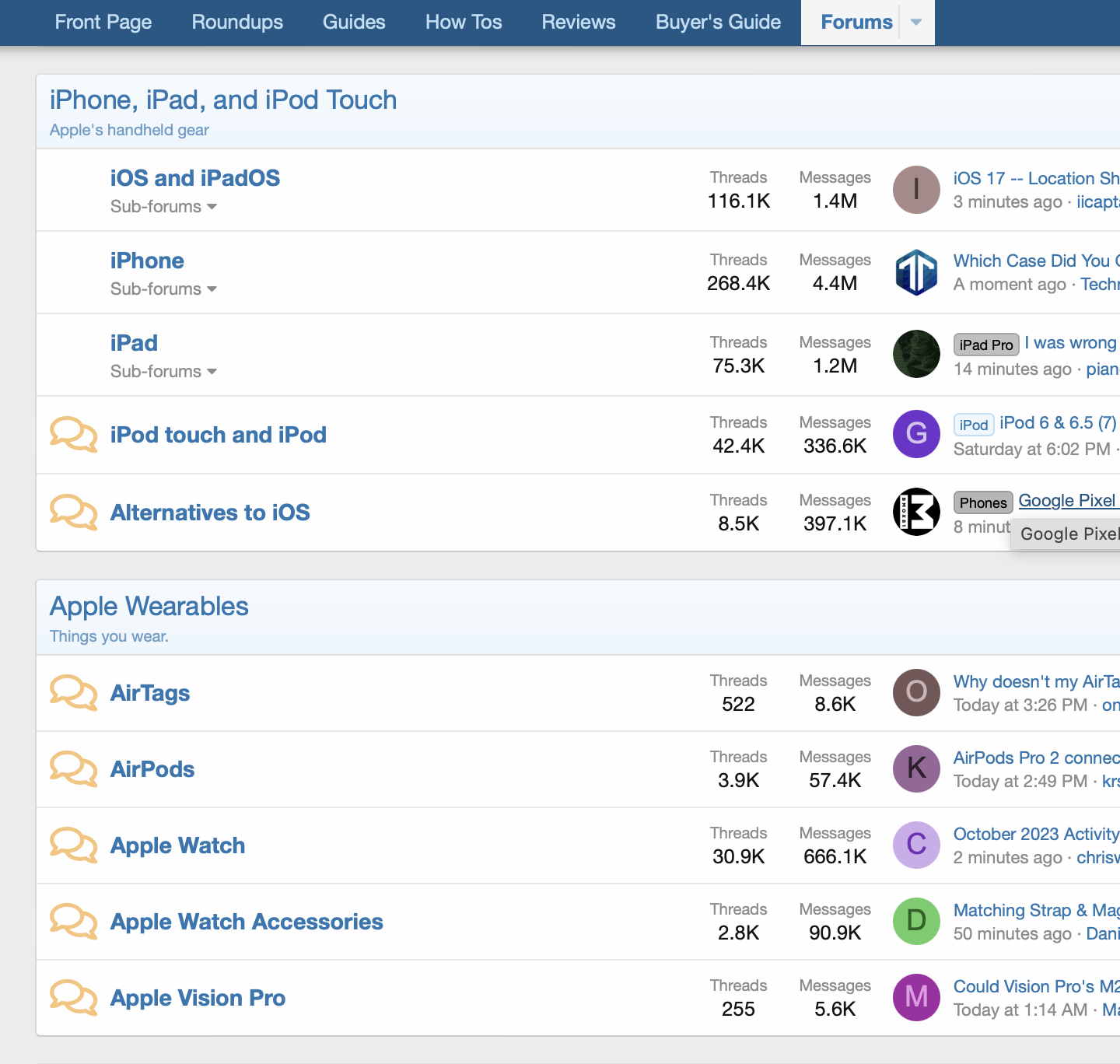Screen dimensions: 1120x1064
Task: Open the iPod touch and iPod forum
Action: click(219, 435)
